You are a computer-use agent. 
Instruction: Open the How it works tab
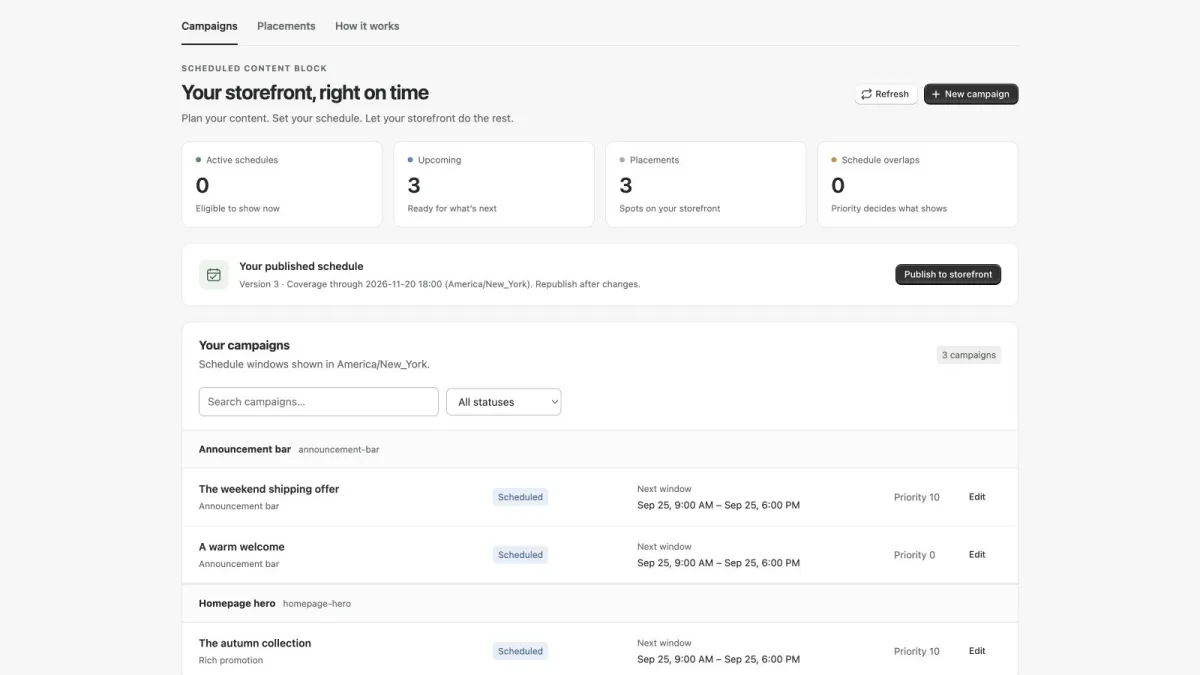(367, 26)
